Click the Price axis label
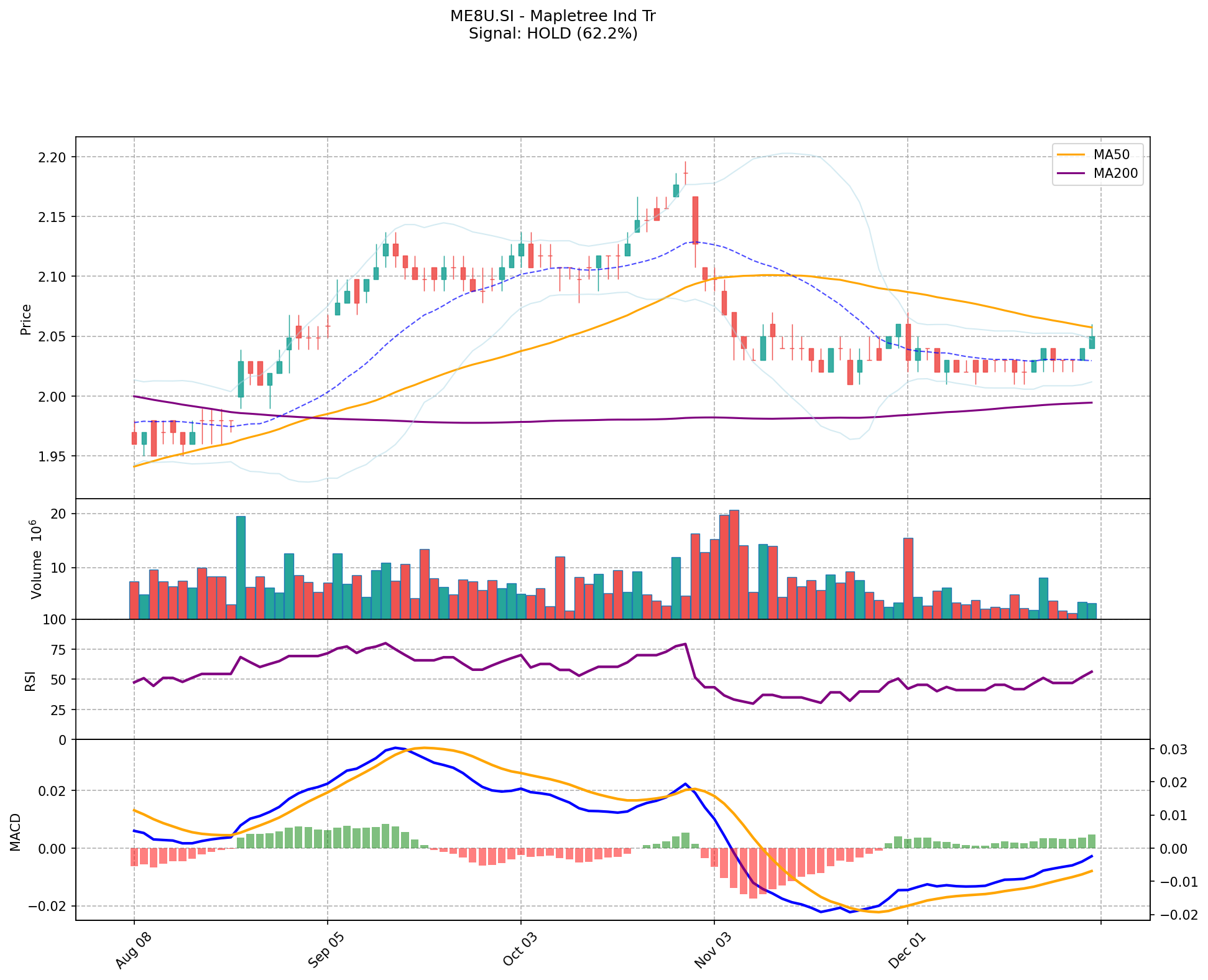 (x=26, y=319)
